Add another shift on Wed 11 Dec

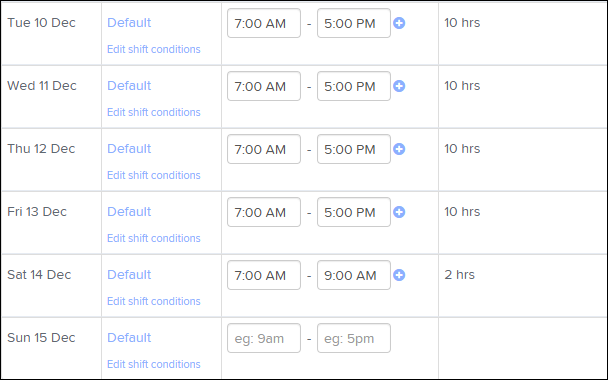click(x=399, y=86)
